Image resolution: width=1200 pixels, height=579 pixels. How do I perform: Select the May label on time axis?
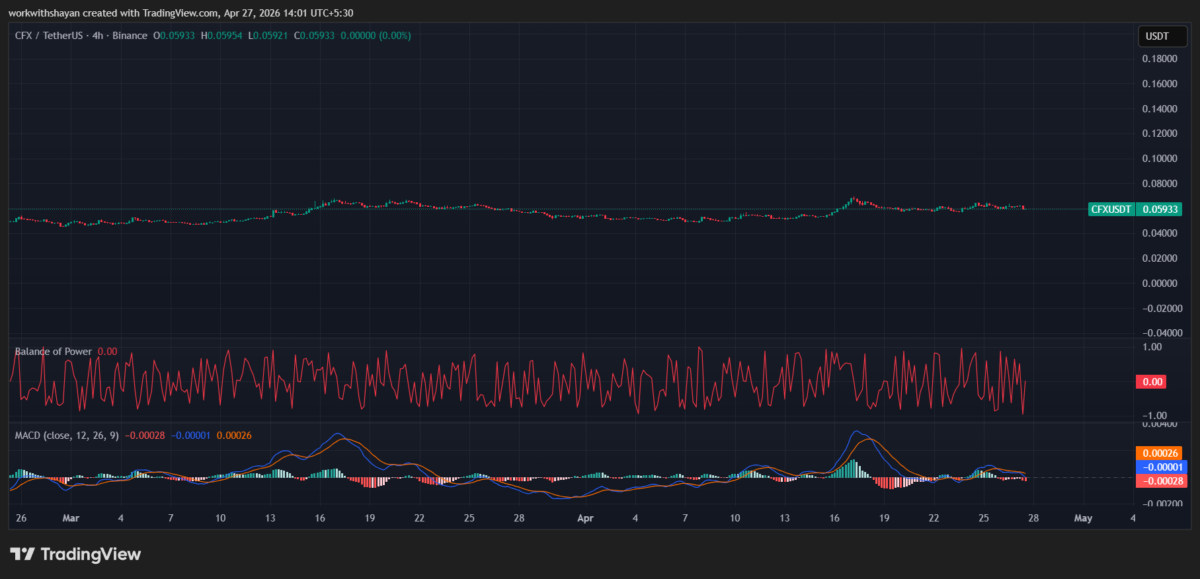(1082, 519)
